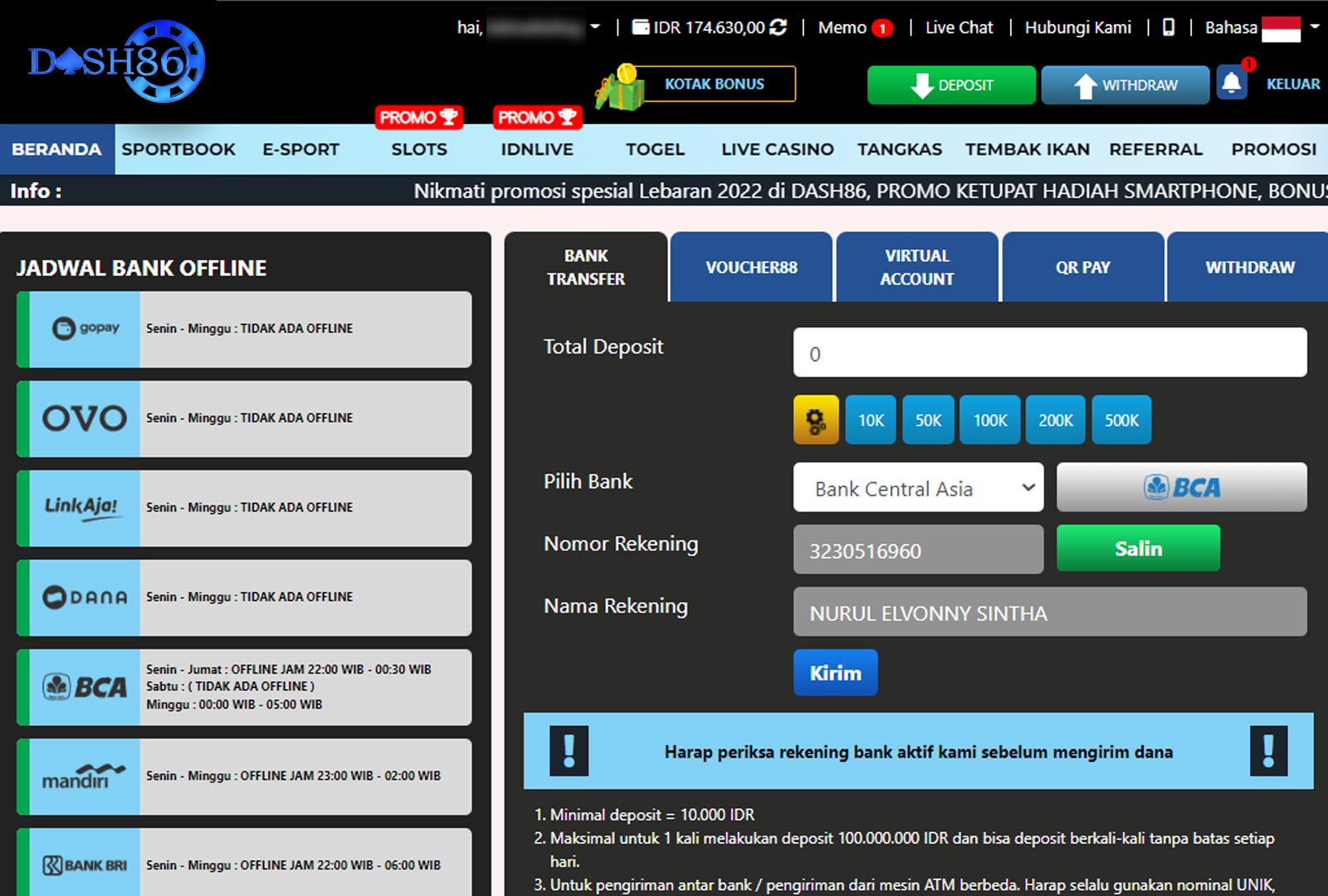1328x896 pixels.
Task: Choose the 100K preset amount
Action: [x=990, y=420]
